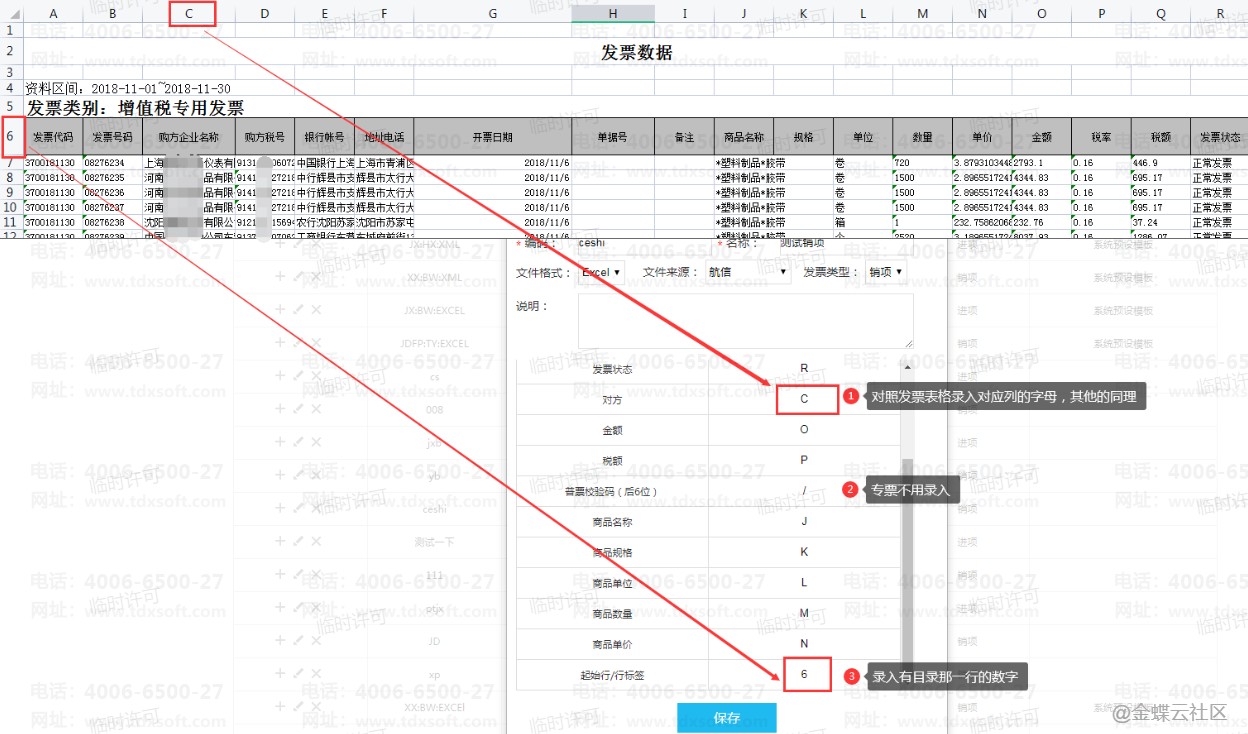Click the delete X icon in the ceshi row

[x=316, y=508]
